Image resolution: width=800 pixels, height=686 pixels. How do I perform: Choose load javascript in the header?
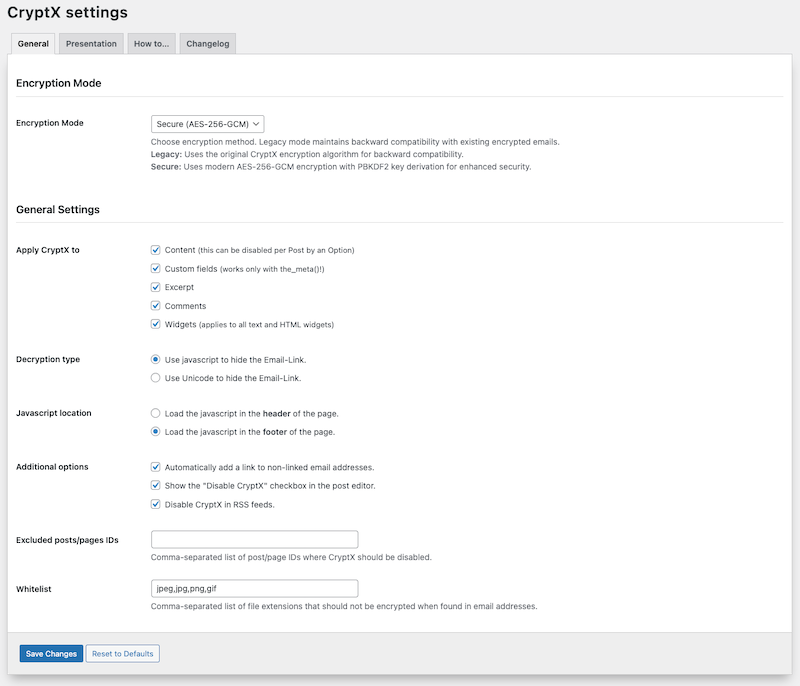[156, 413]
